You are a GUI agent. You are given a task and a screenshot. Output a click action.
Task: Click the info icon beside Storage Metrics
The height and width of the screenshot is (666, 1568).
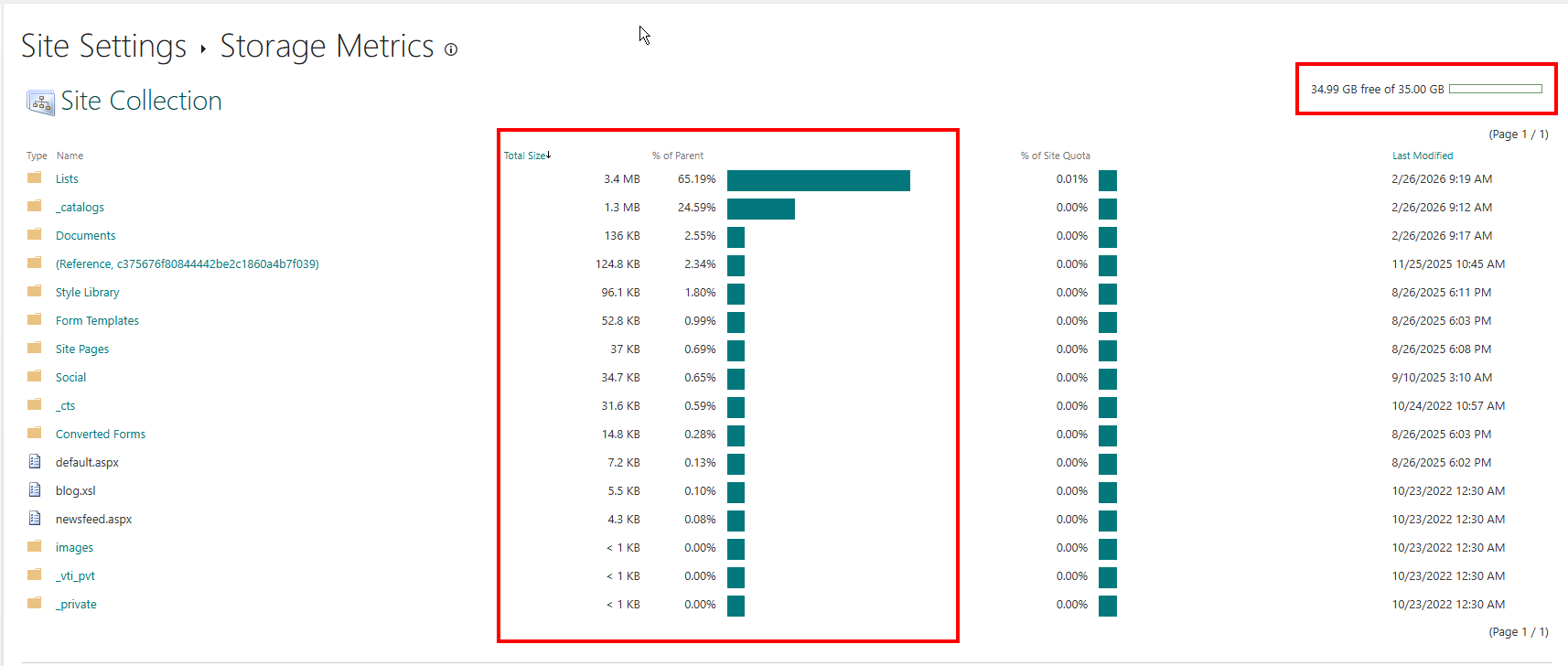click(x=451, y=49)
